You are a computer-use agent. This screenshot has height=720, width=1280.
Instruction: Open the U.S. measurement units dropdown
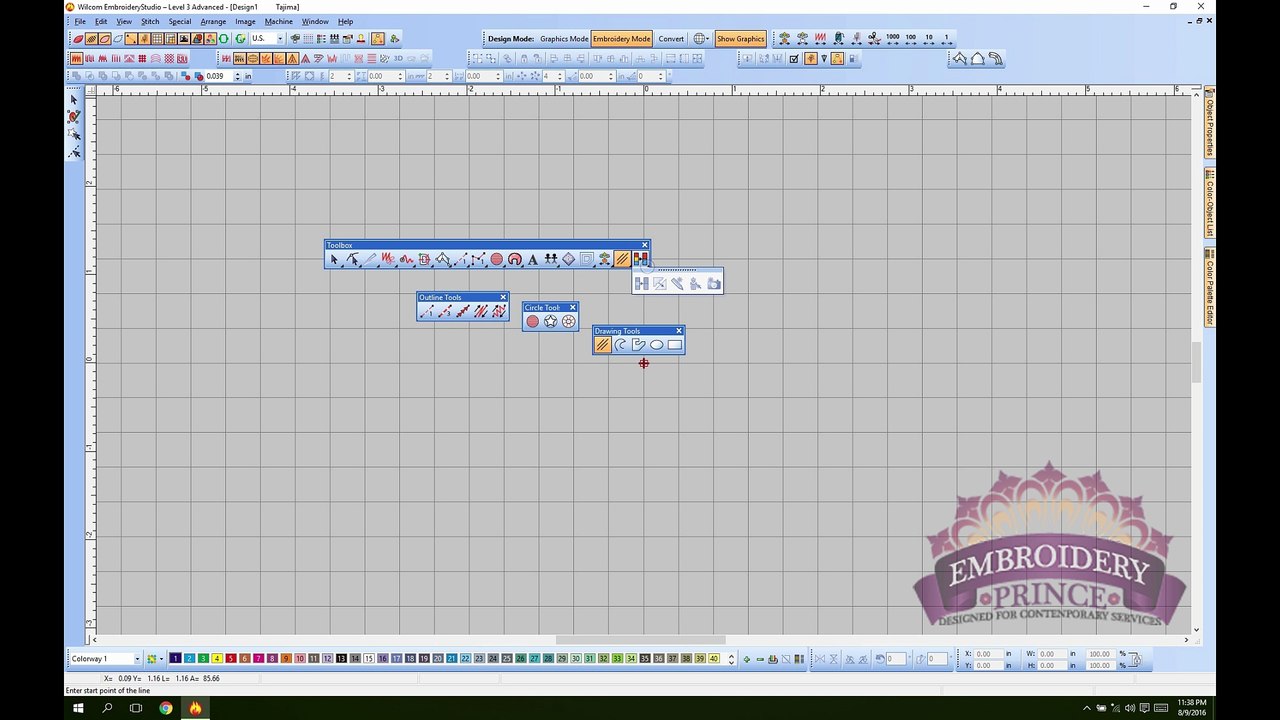point(267,39)
